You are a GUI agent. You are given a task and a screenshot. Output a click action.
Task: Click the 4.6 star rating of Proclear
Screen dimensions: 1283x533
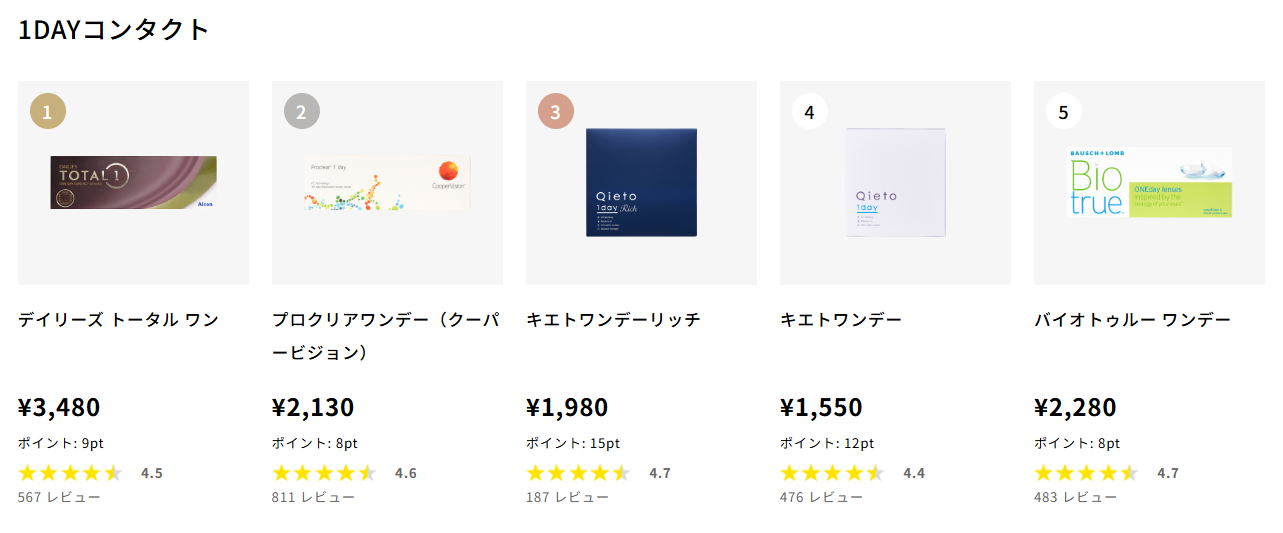(344, 473)
